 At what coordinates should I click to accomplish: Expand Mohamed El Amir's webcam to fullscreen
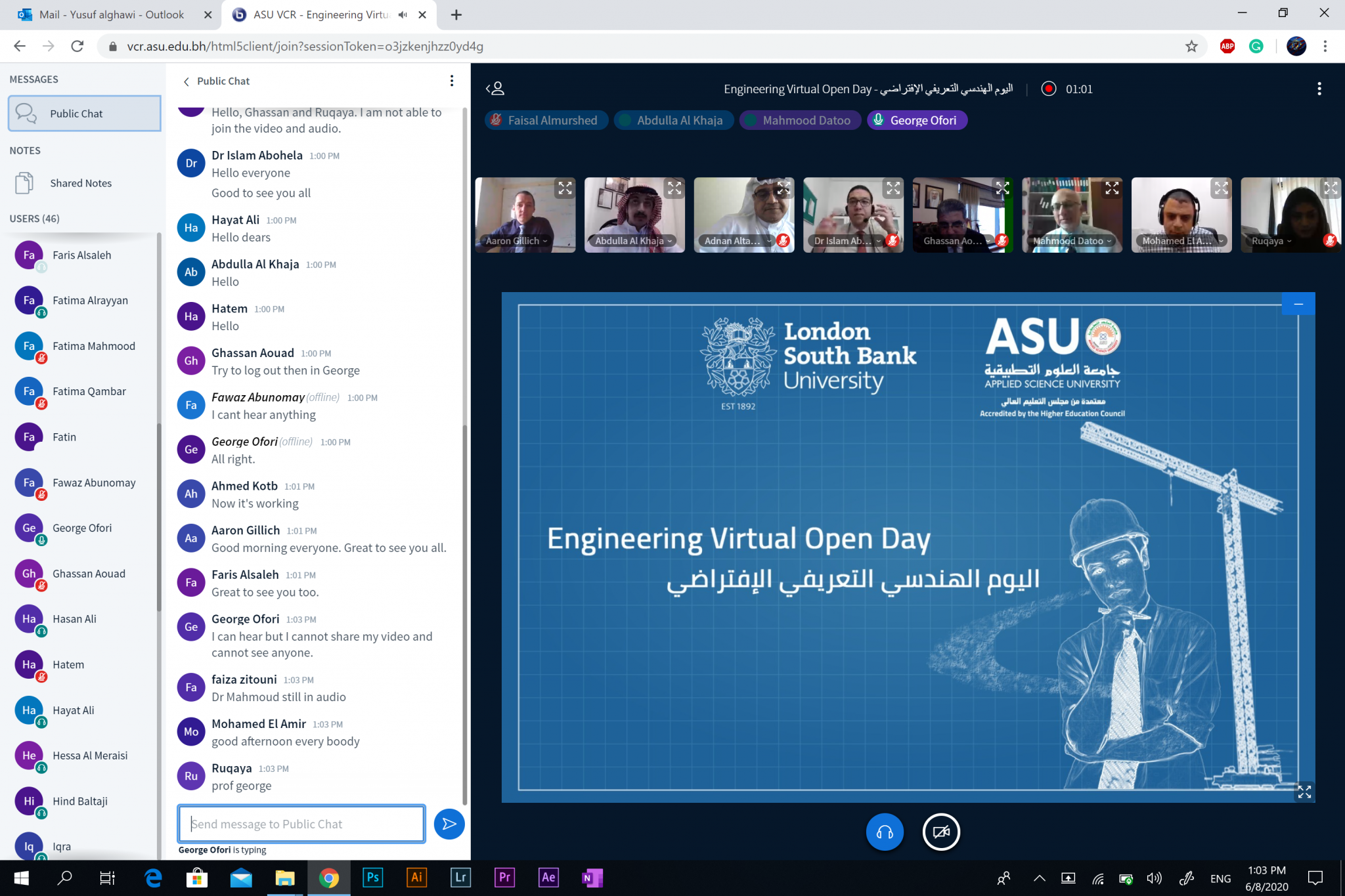(1221, 188)
